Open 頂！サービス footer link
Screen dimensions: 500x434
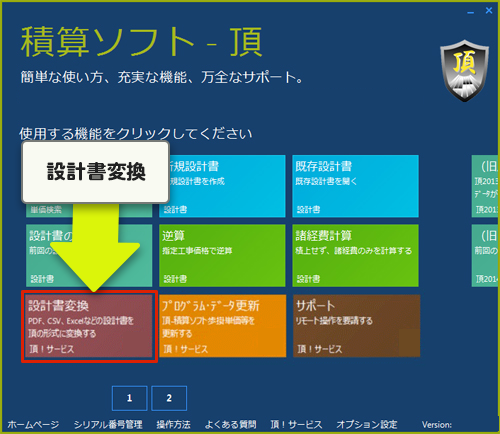[296, 424]
